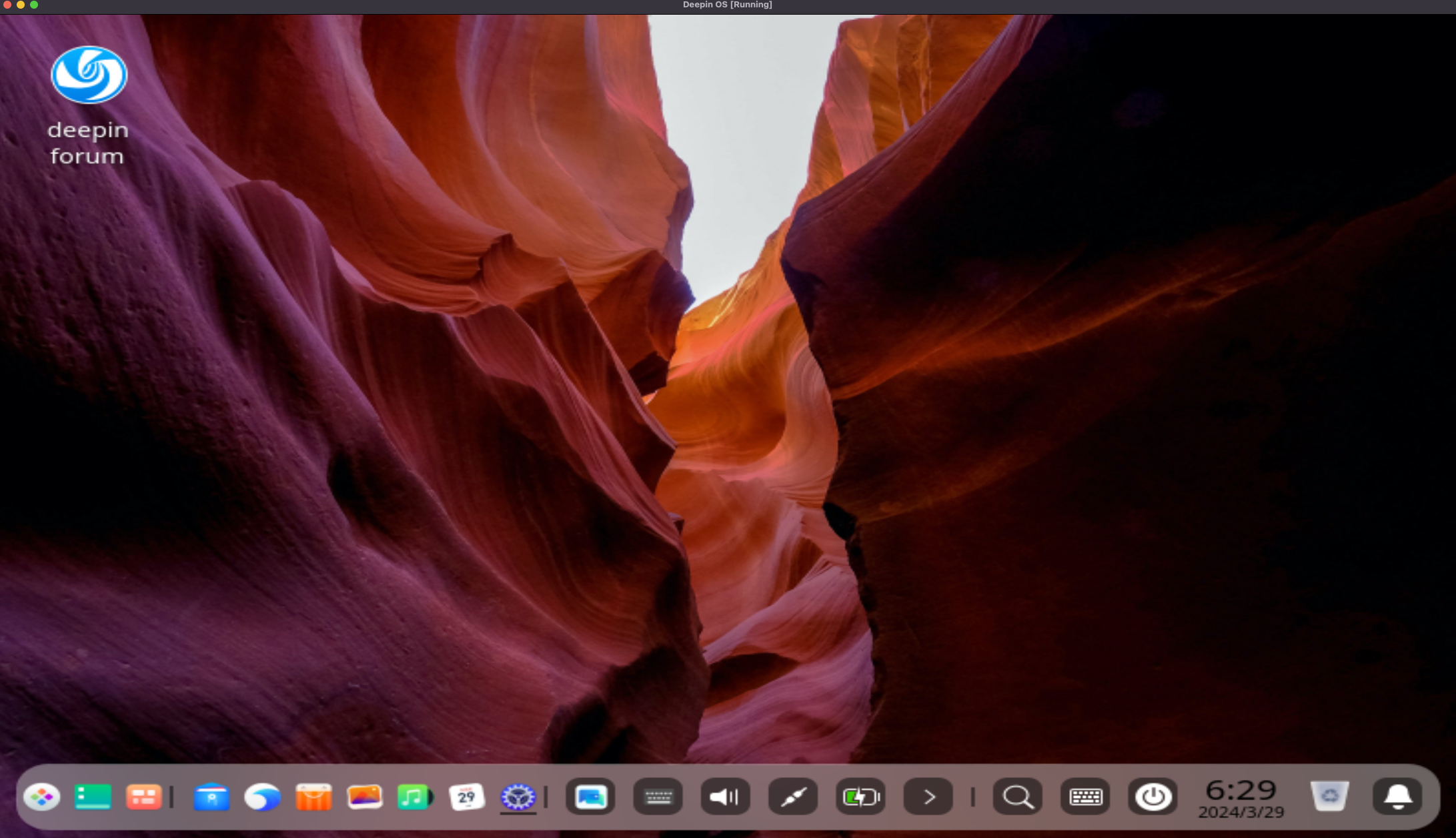The height and width of the screenshot is (838, 1456).
Task: Open the Album image viewer app
Action: (x=364, y=797)
